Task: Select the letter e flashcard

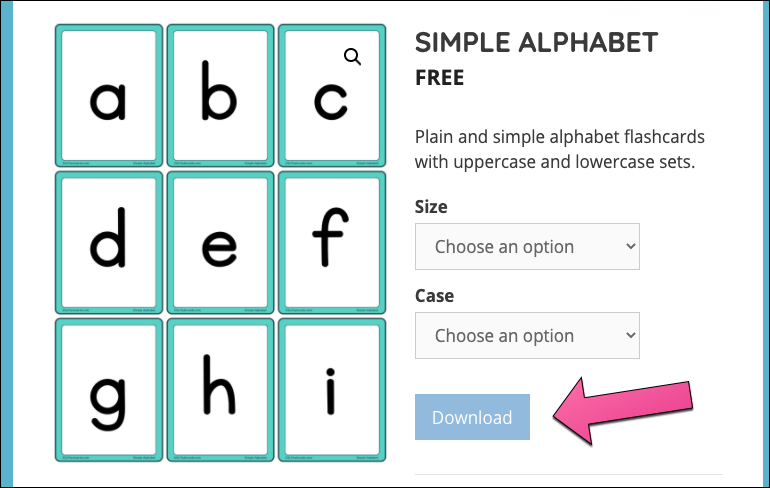Action: [x=220, y=243]
